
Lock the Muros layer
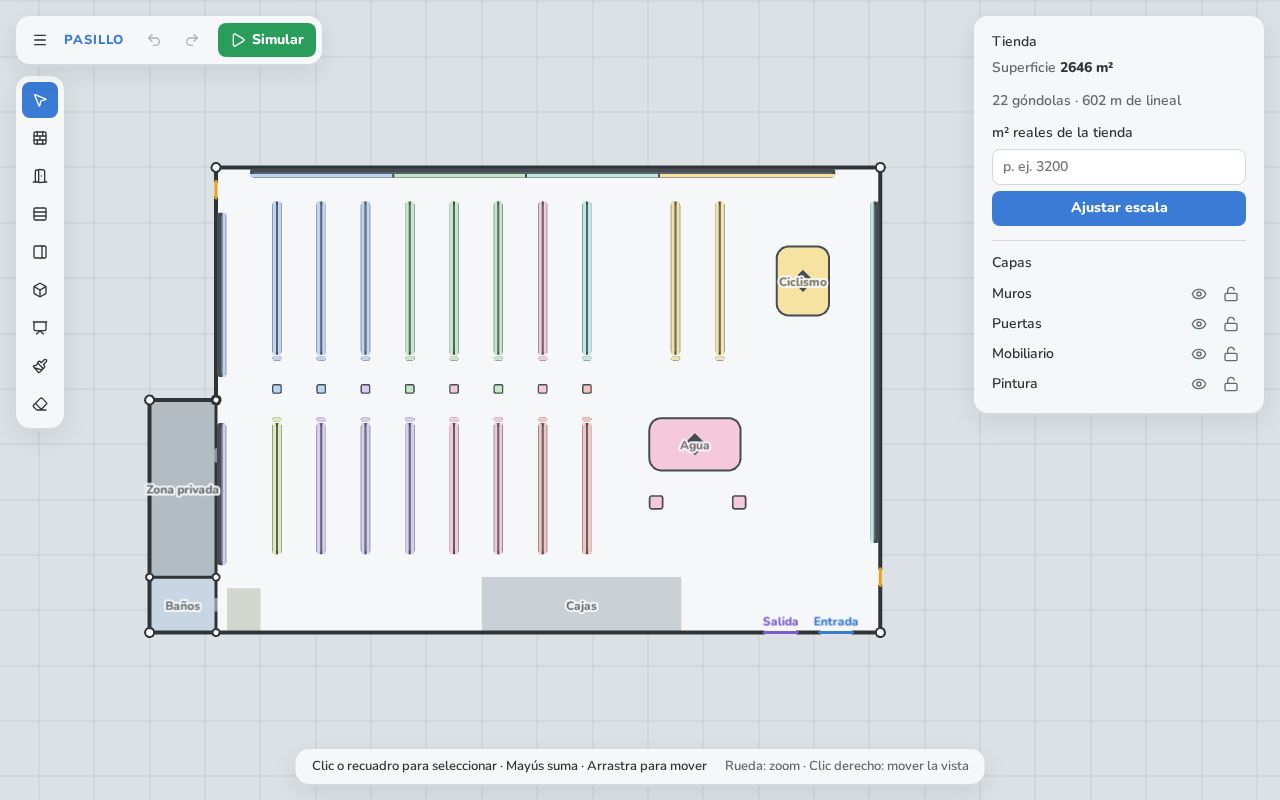pyautogui.click(x=1231, y=294)
